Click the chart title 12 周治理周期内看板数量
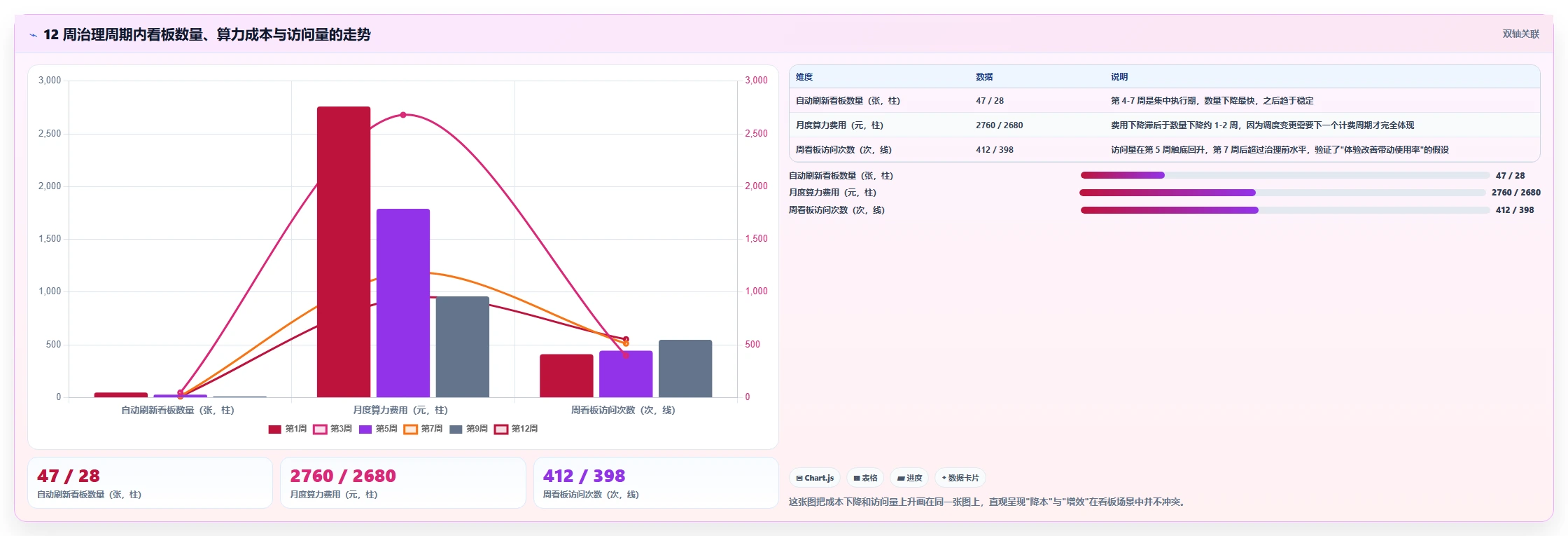The width and height of the screenshot is (1568, 536). point(207,34)
